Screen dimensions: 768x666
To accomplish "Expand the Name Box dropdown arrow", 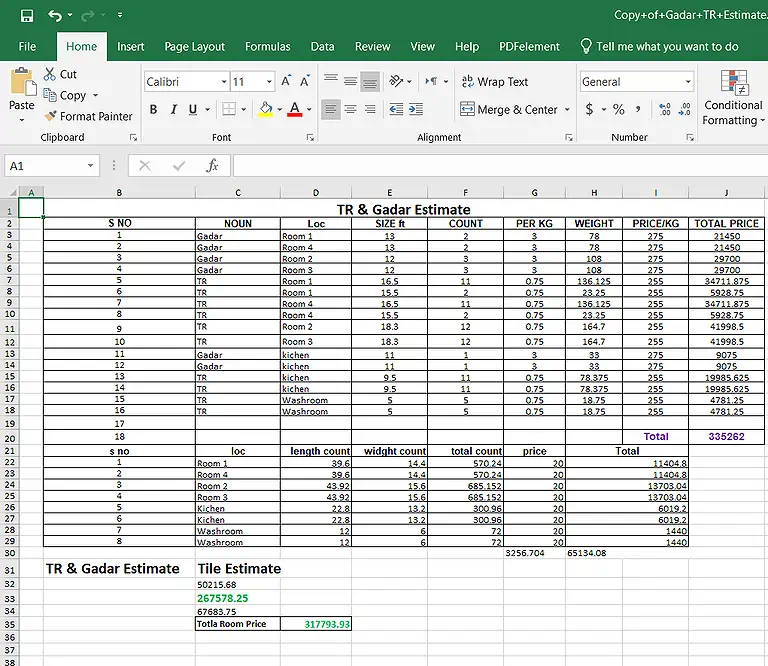I will [91, 166].
